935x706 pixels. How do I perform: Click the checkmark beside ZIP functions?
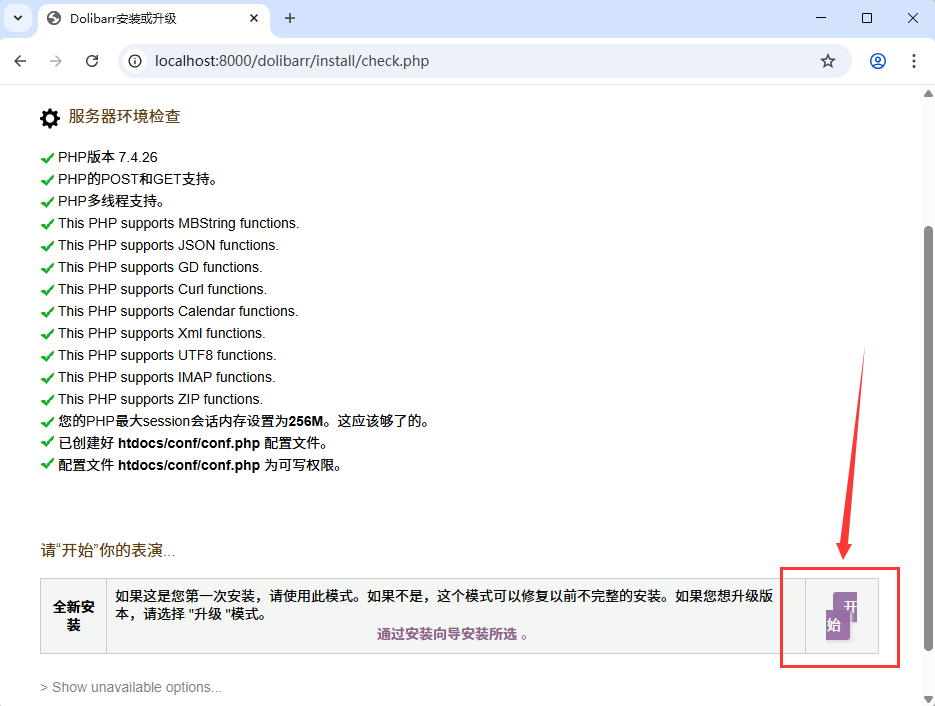(x=48, y=401)
